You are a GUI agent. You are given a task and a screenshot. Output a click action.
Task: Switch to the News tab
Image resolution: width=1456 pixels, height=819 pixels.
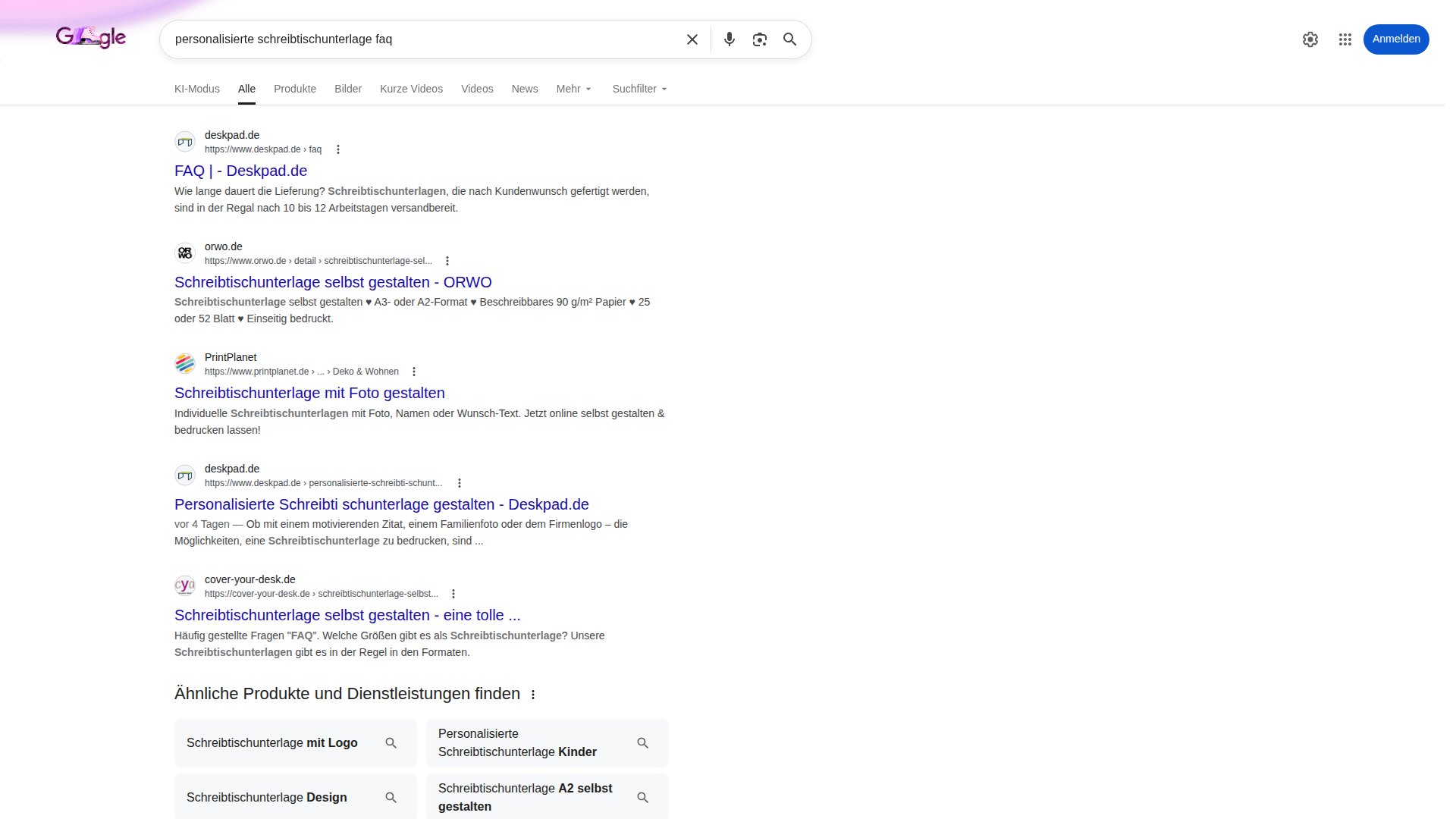pyautogui.click(x=524, y=89)
